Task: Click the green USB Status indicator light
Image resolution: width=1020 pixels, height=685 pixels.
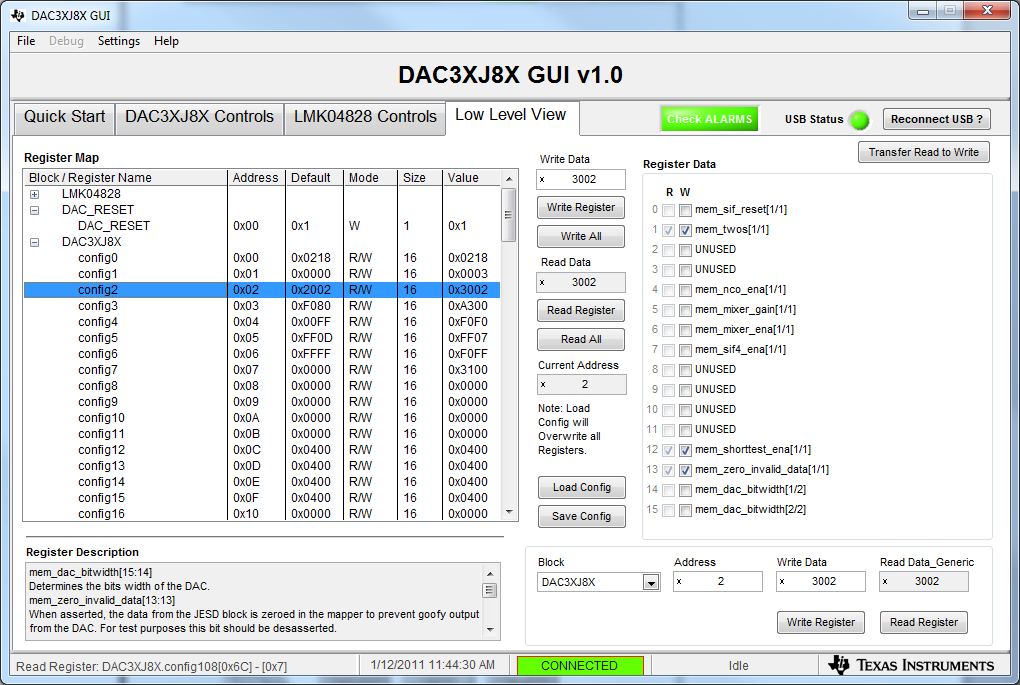Action: [x=859, y=120]
